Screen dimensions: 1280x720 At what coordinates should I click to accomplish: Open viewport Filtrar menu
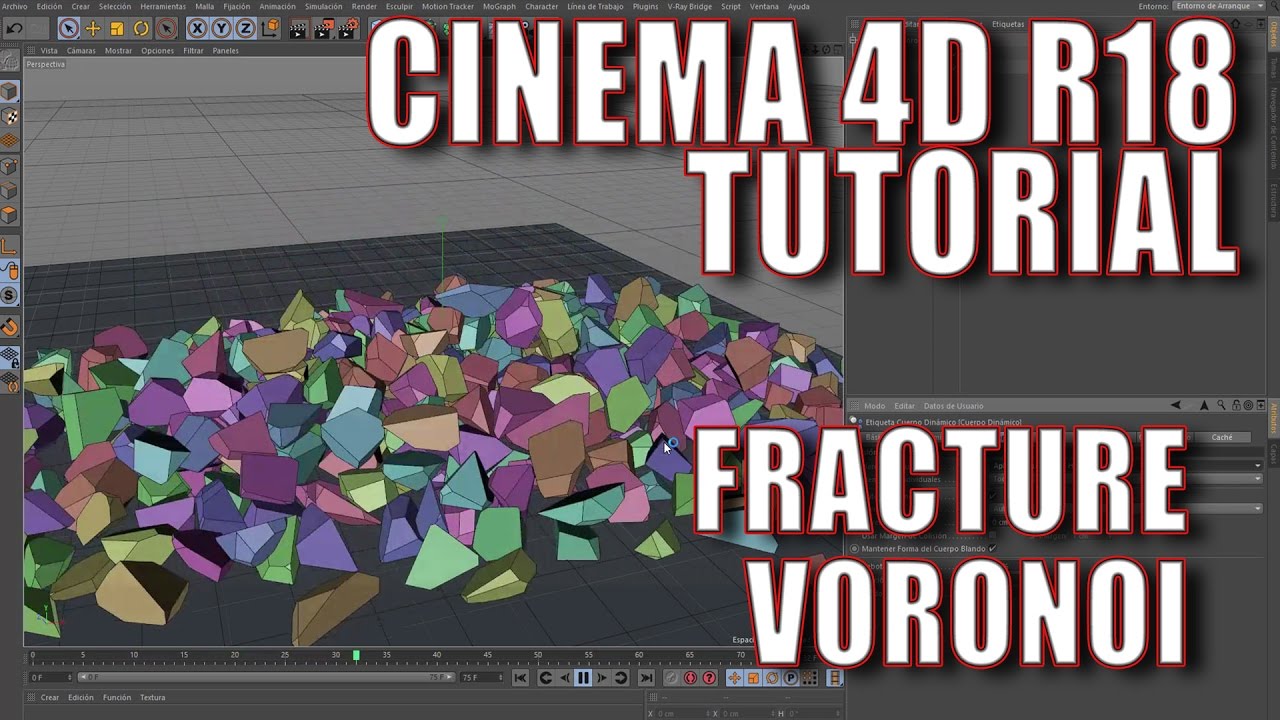[193, 50]
